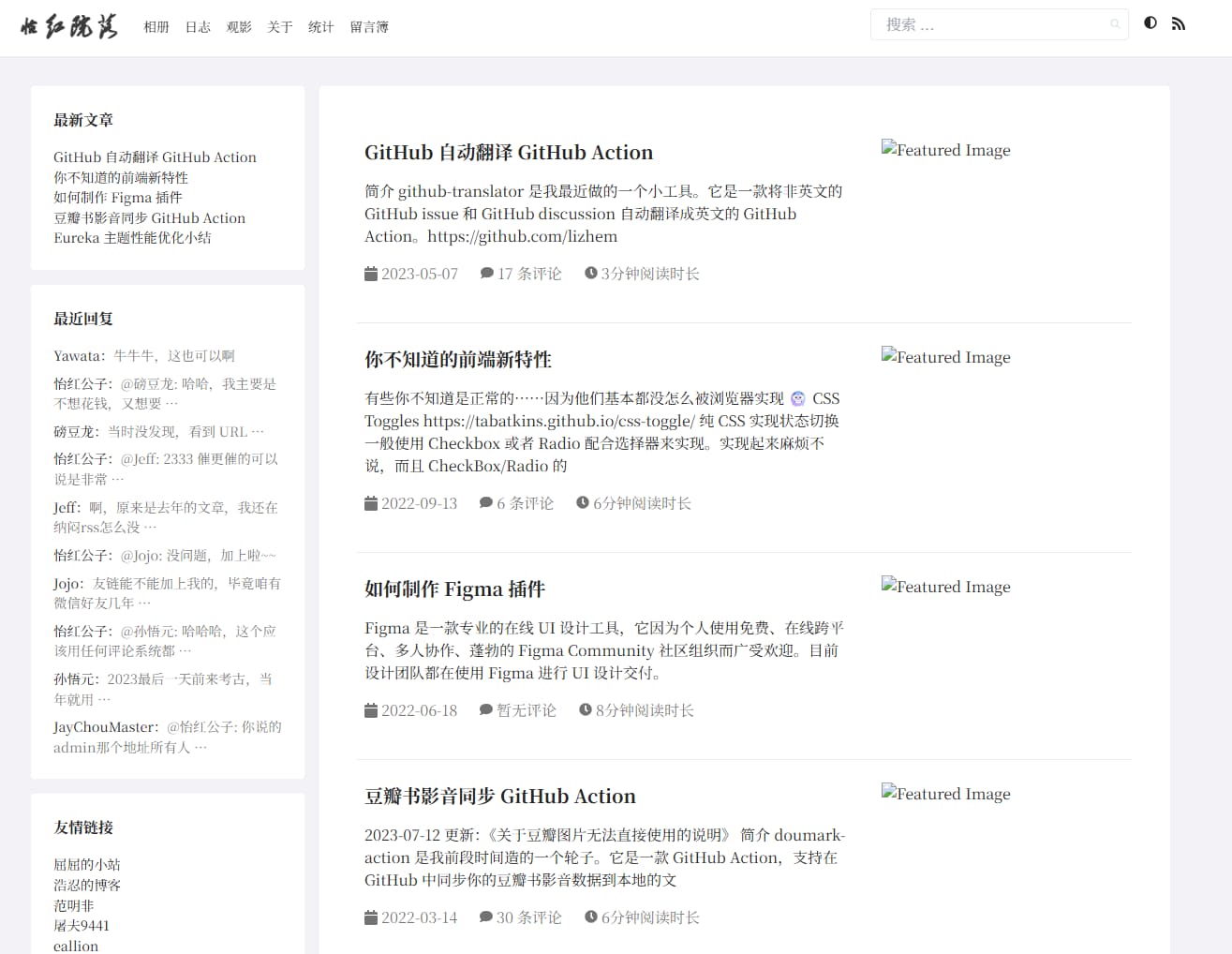This screenshot has width=1232, height=954.
Task: Click the clock icon beside 3分钟阅读时长
Action: coord(591,274)
